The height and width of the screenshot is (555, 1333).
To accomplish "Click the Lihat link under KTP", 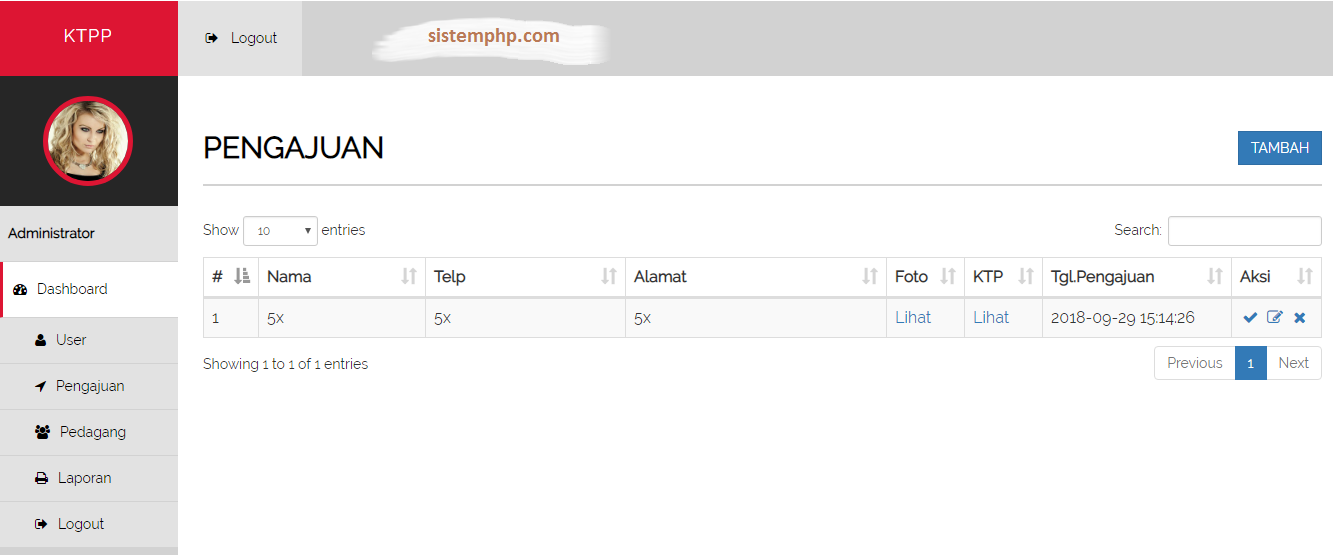I will pyautogui.click(x=991, y=318).
